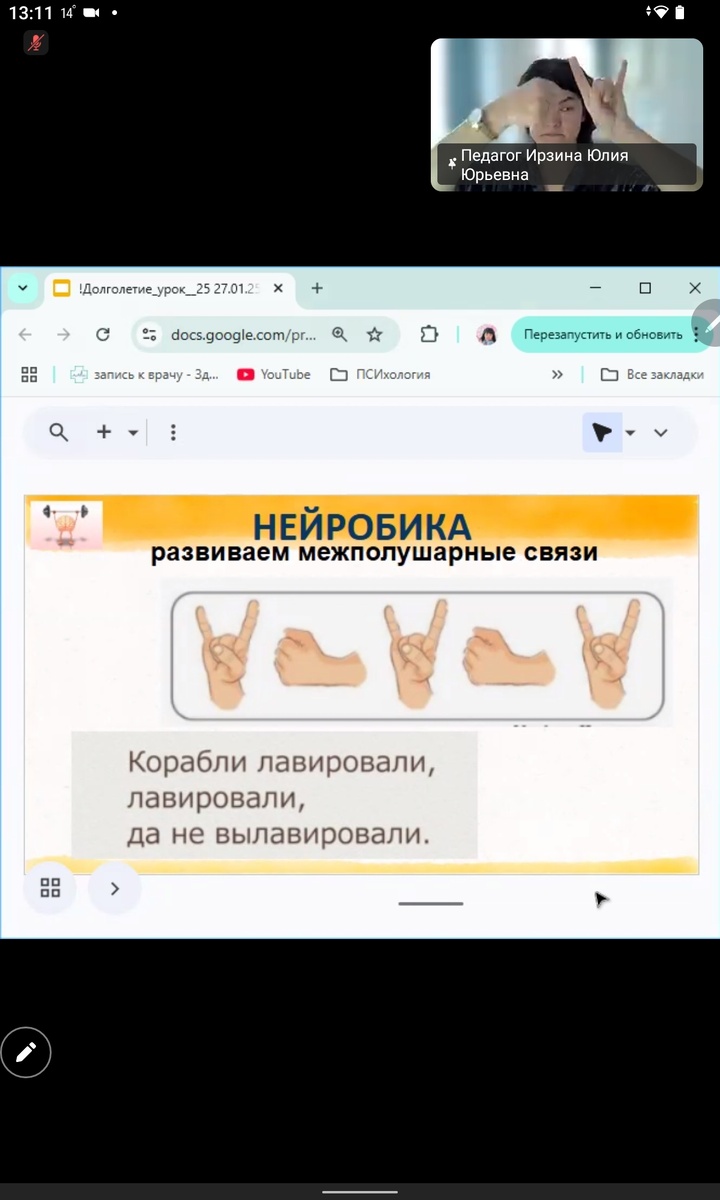Collapse the toolbar with chevron down
This screenshot has width=720, height=1200.
click(661, 433)
